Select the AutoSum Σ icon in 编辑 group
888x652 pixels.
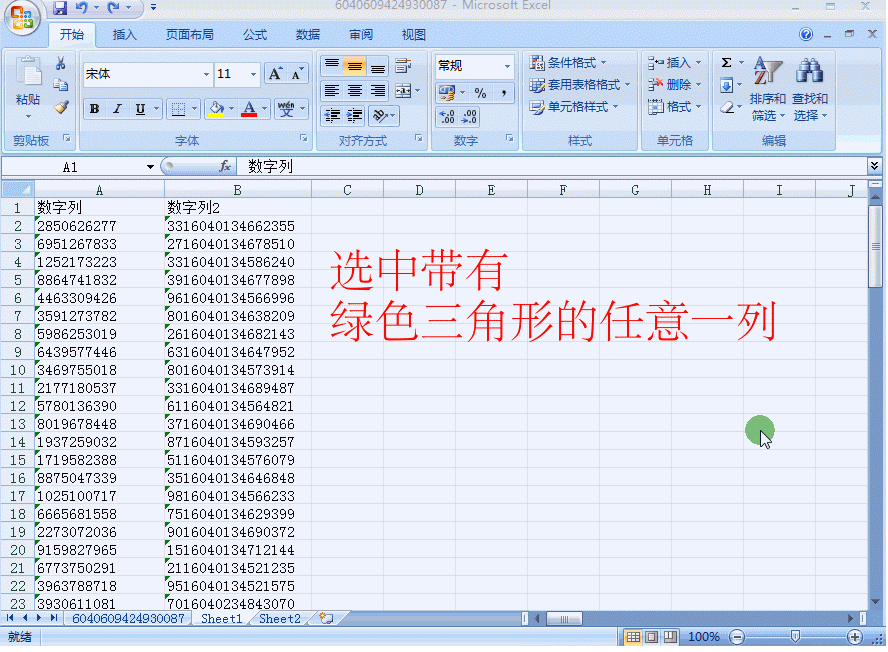pos(726,62)
